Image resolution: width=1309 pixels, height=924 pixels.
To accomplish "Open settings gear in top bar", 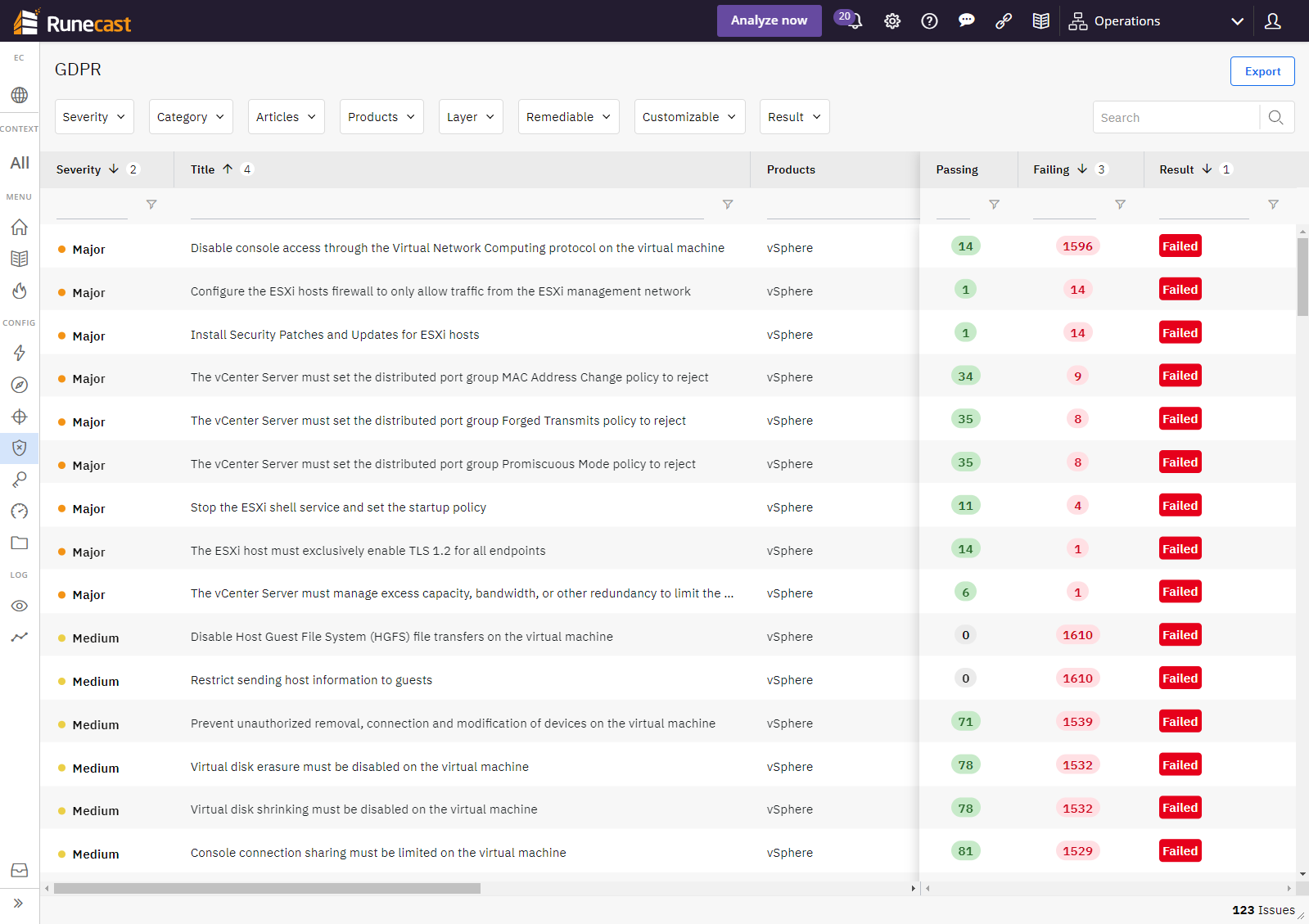I will pyautogui.click(x=892, y=21).
